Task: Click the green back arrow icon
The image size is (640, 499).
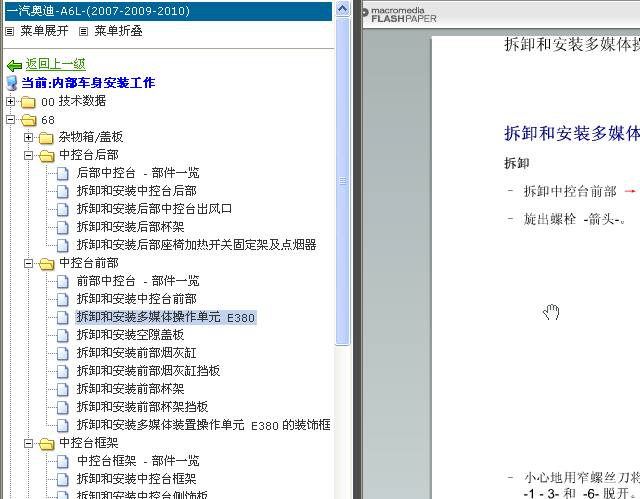Action: (x=15, y=65)
